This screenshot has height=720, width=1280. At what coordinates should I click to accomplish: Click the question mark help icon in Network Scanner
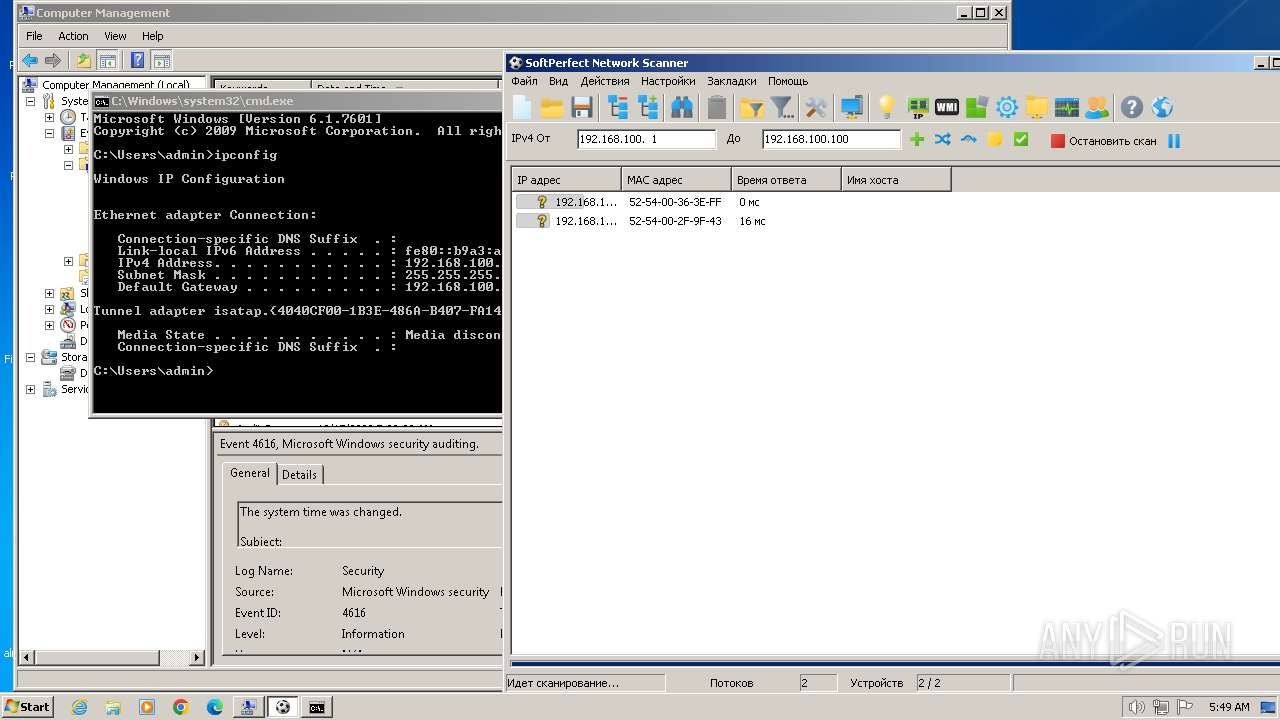click(x=1131, y=107)
